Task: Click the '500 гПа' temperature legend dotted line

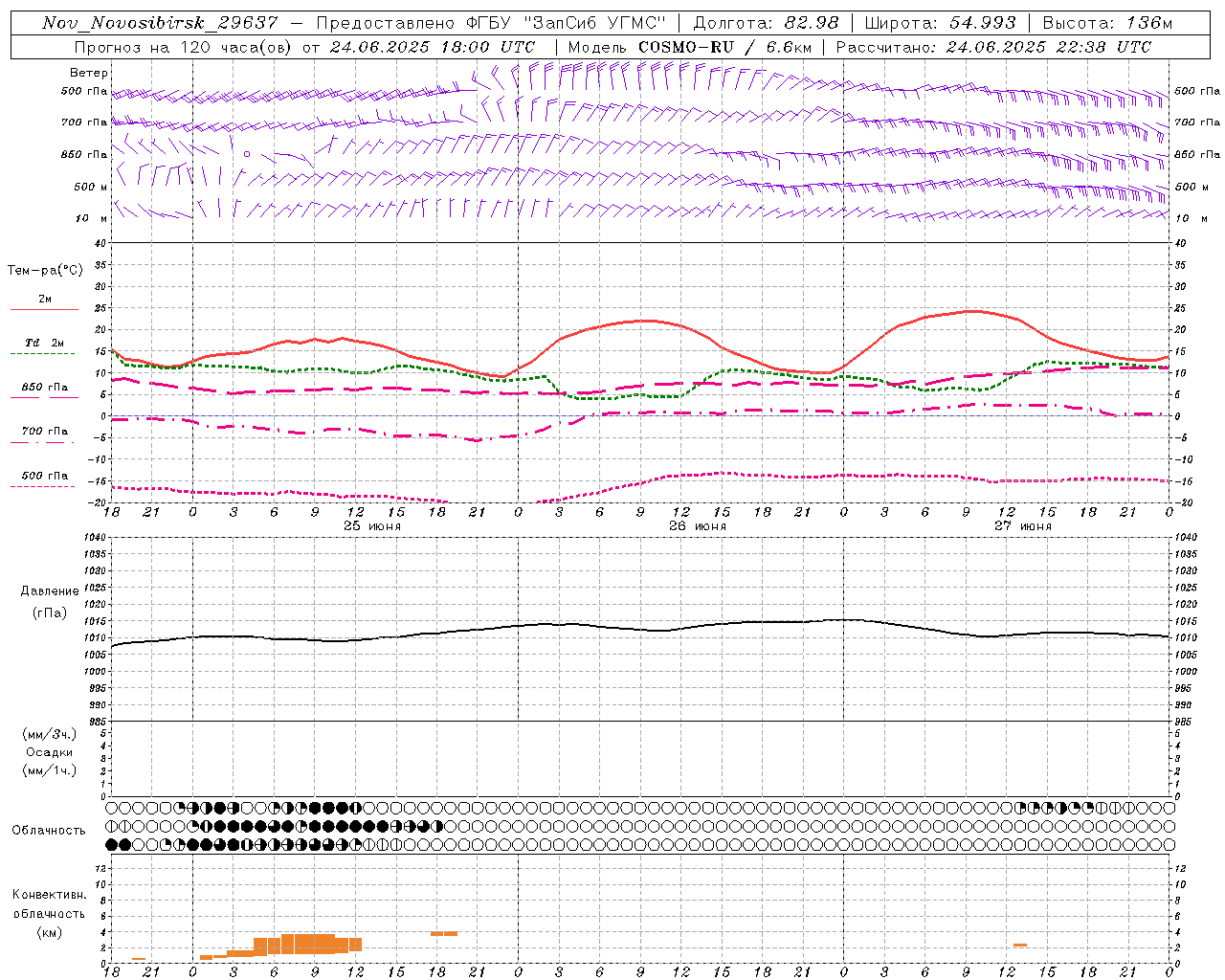Action: click(x=43, y=486)
